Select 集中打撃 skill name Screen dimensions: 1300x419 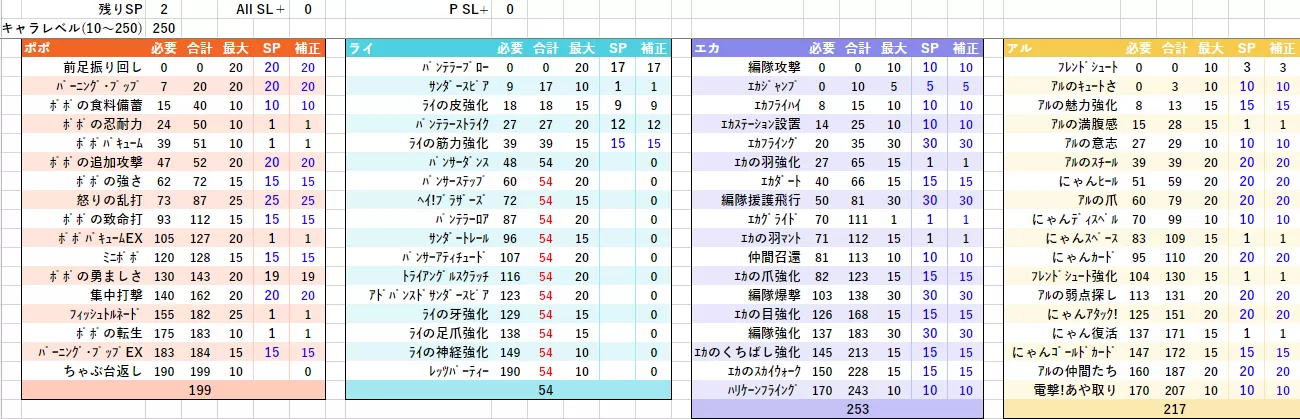tap(116, 295)
